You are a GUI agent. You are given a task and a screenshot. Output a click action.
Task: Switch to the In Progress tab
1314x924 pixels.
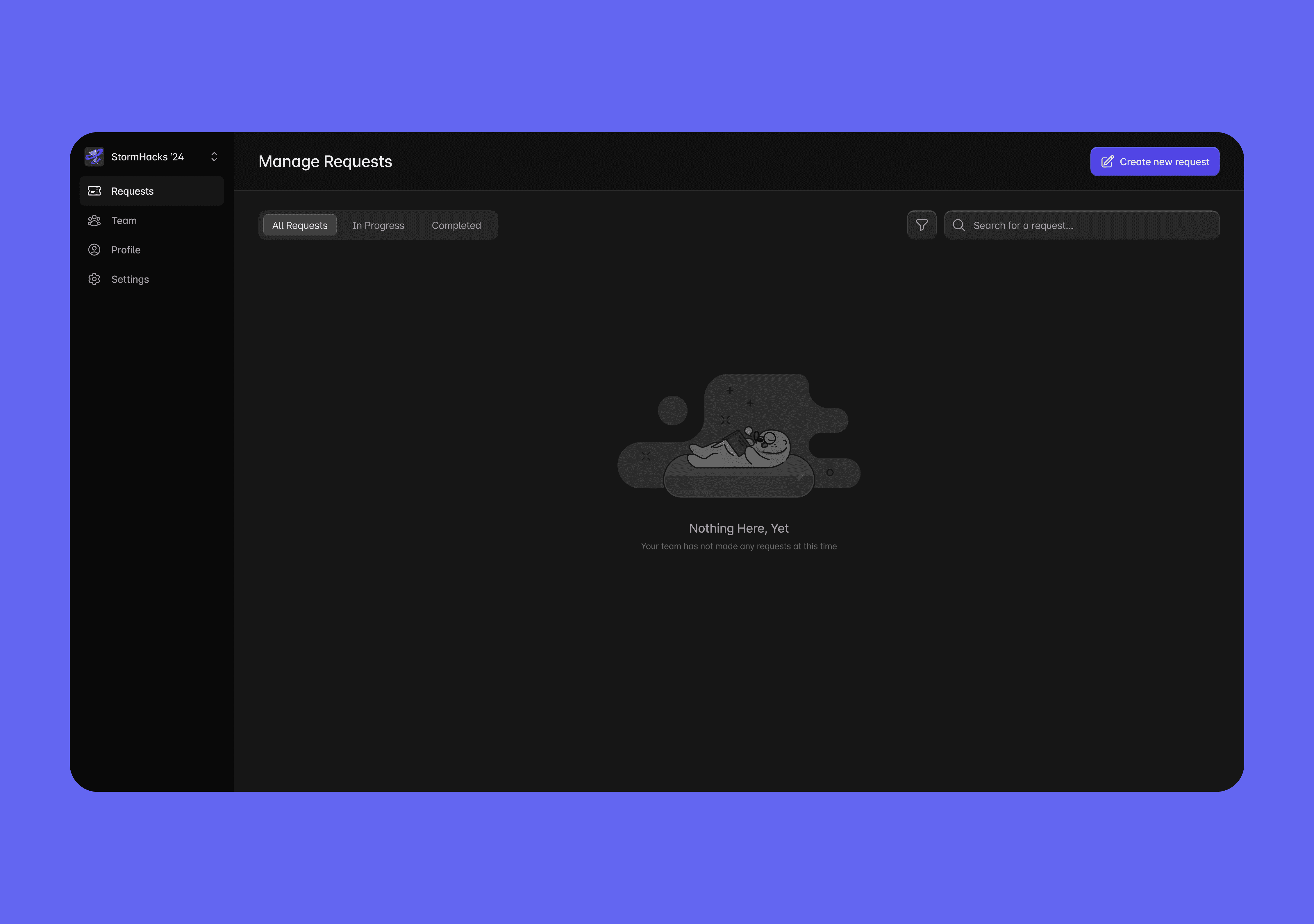tap(378, 225)
